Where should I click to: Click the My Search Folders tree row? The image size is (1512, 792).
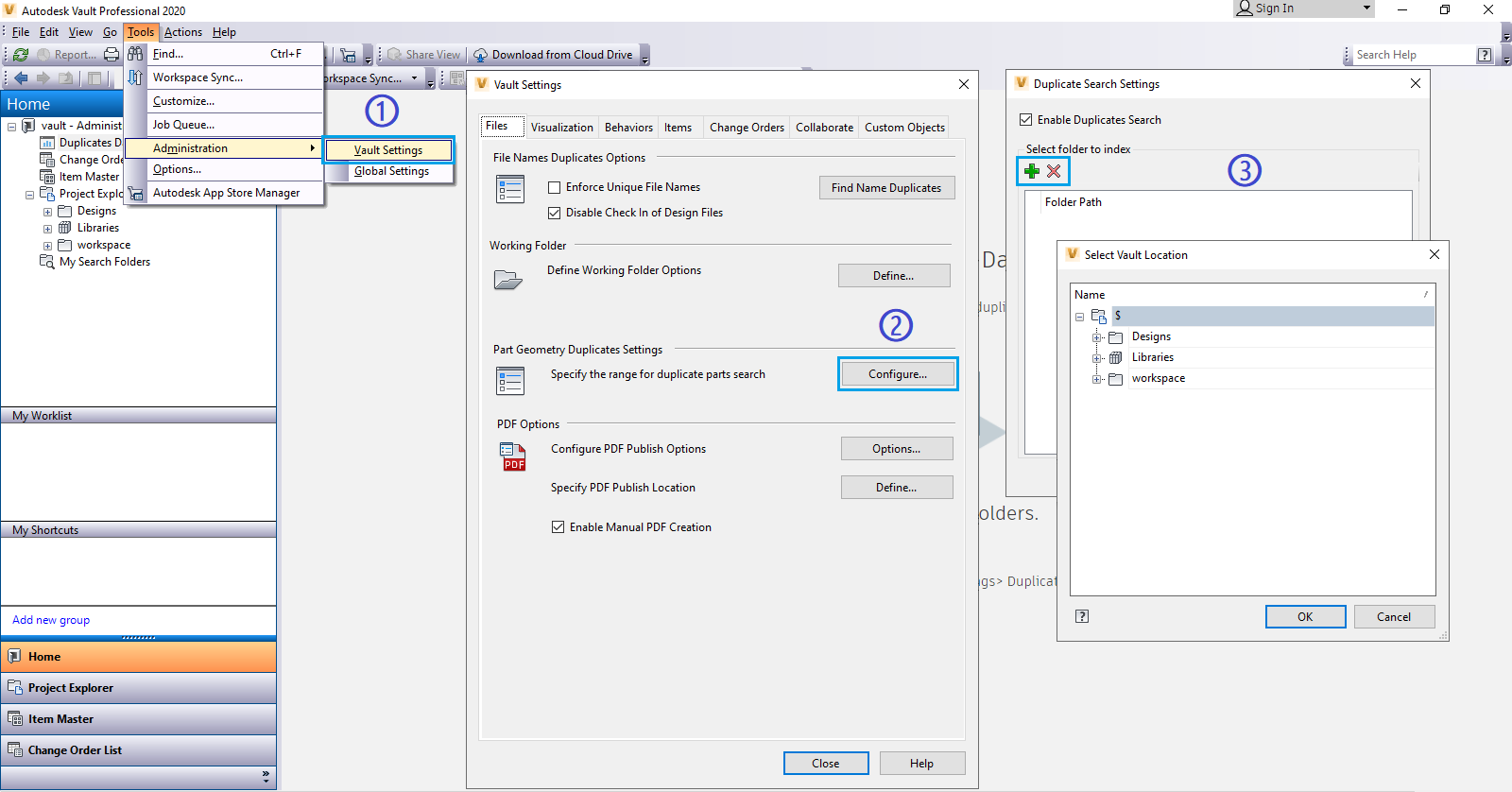point(95,262)
